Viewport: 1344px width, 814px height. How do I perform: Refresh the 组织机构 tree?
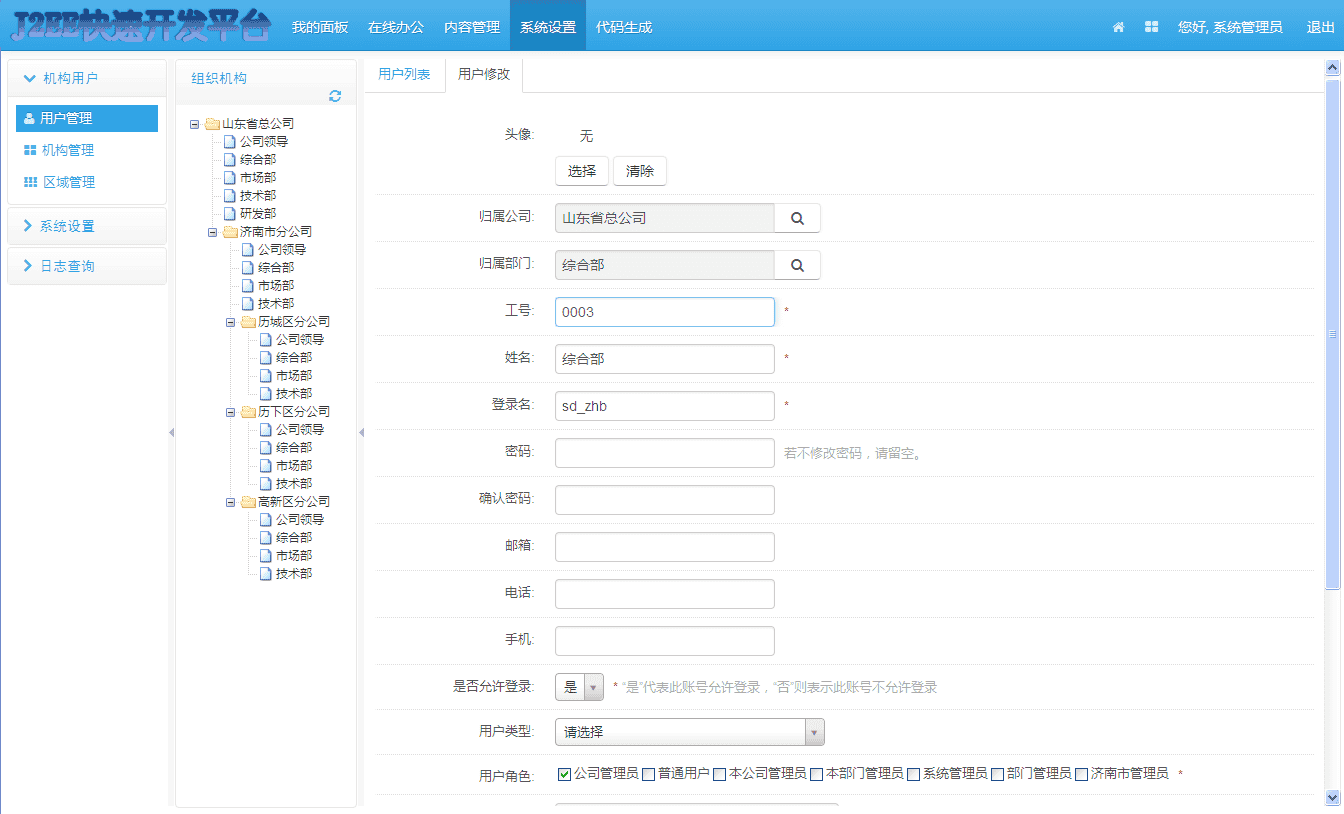click(335, 97)
